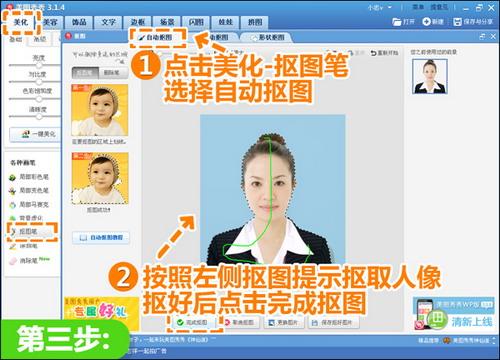The height and width of the screenshot is (360, 500).
Task: Toggle the 抠图笔 mode button
Action: tap(85, 73)
